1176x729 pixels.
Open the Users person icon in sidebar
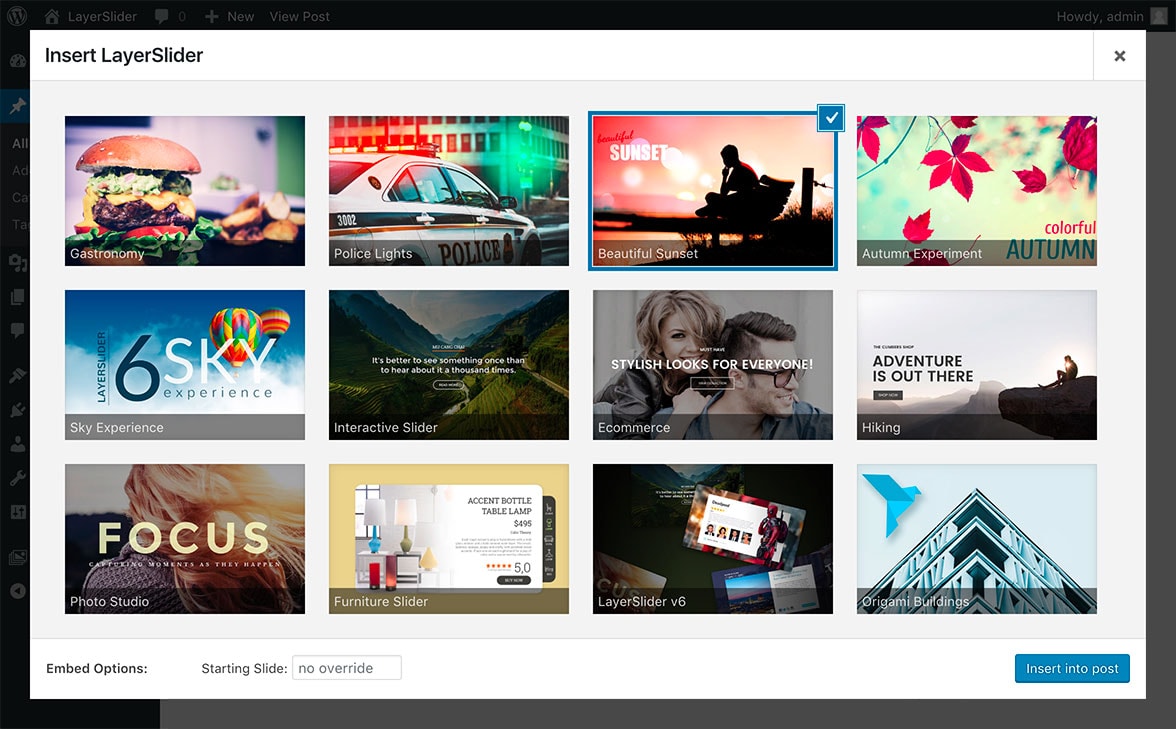(17, 444)
